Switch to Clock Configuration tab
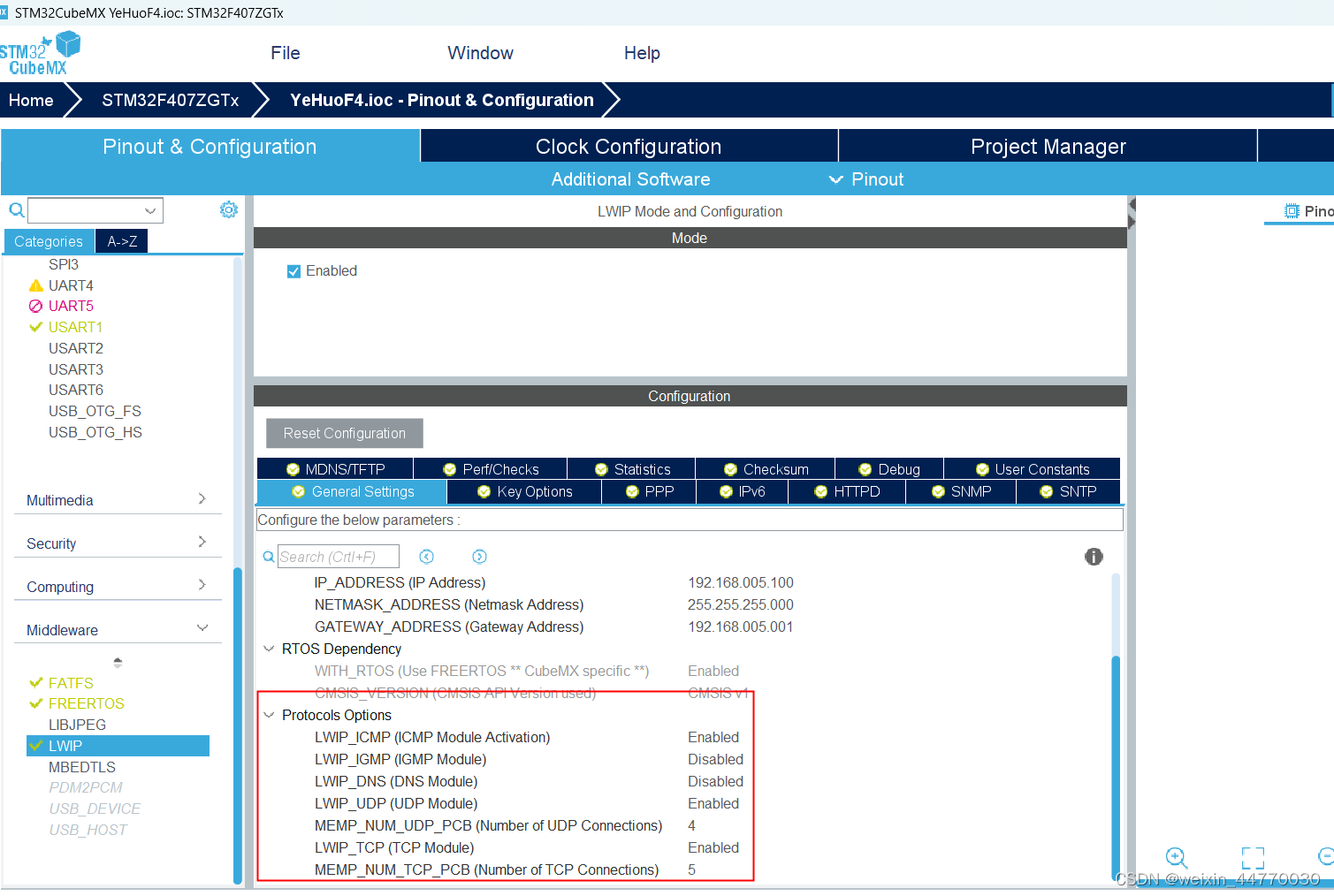Viewport: 1334px width, 896px height. pos(629,146)
